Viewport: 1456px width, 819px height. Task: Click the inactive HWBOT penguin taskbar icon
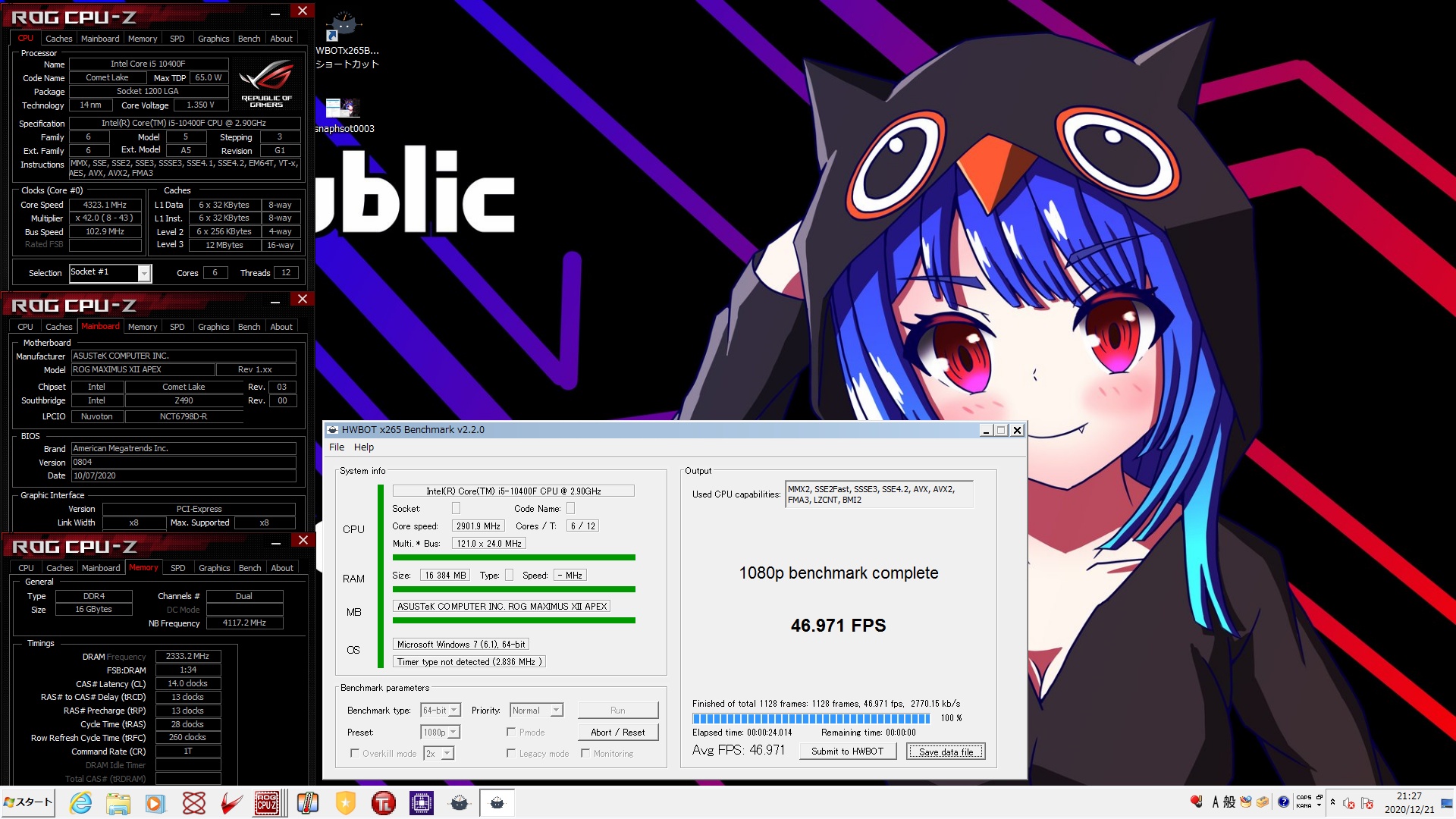[x=459, y=803]
